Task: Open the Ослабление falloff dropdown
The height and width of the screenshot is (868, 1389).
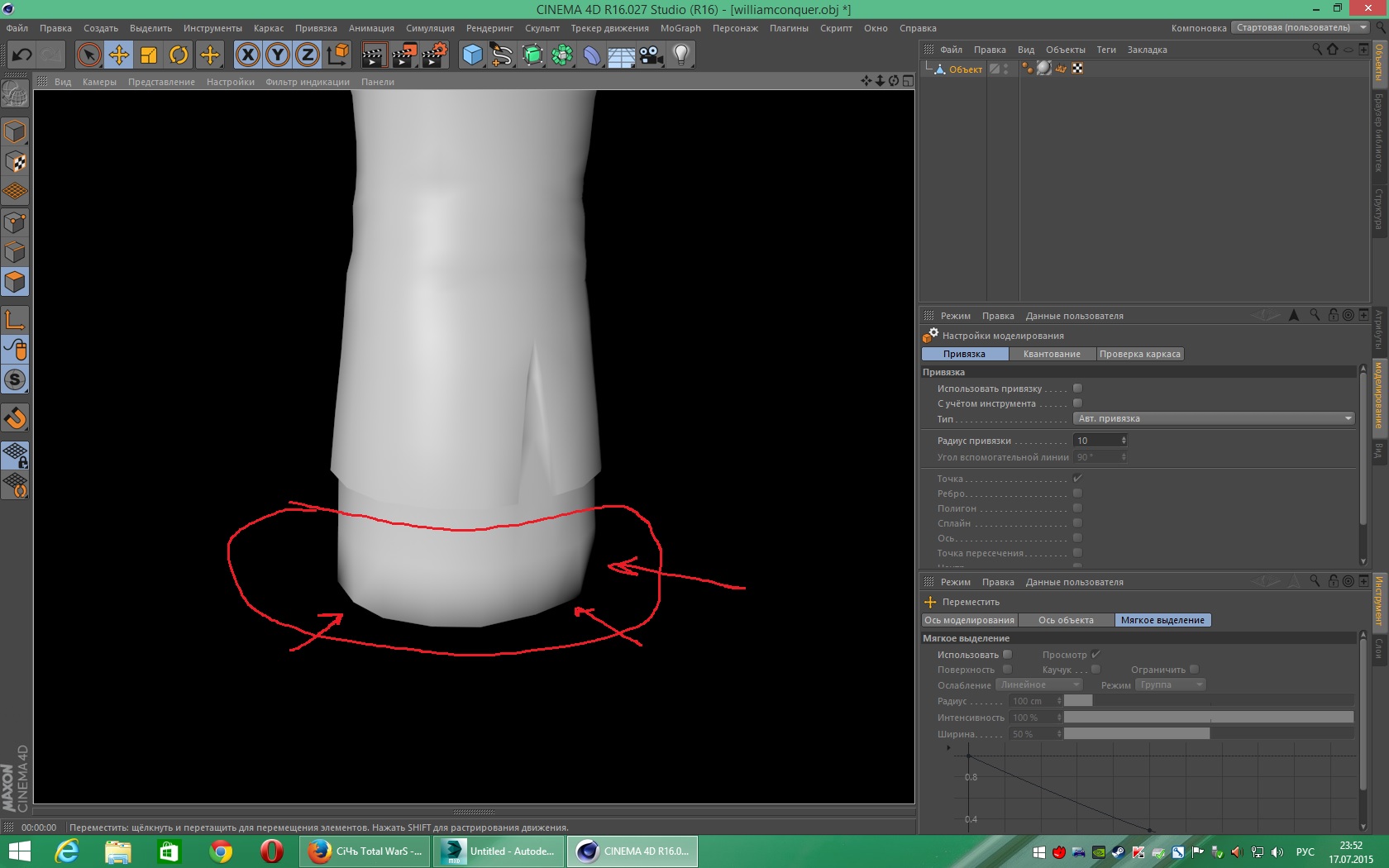Action: tap(1038, 684)
